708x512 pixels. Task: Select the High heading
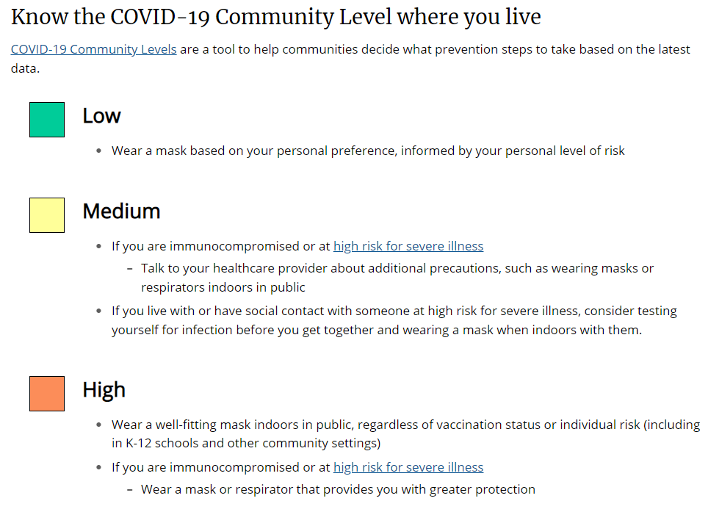tap(104, 389)
